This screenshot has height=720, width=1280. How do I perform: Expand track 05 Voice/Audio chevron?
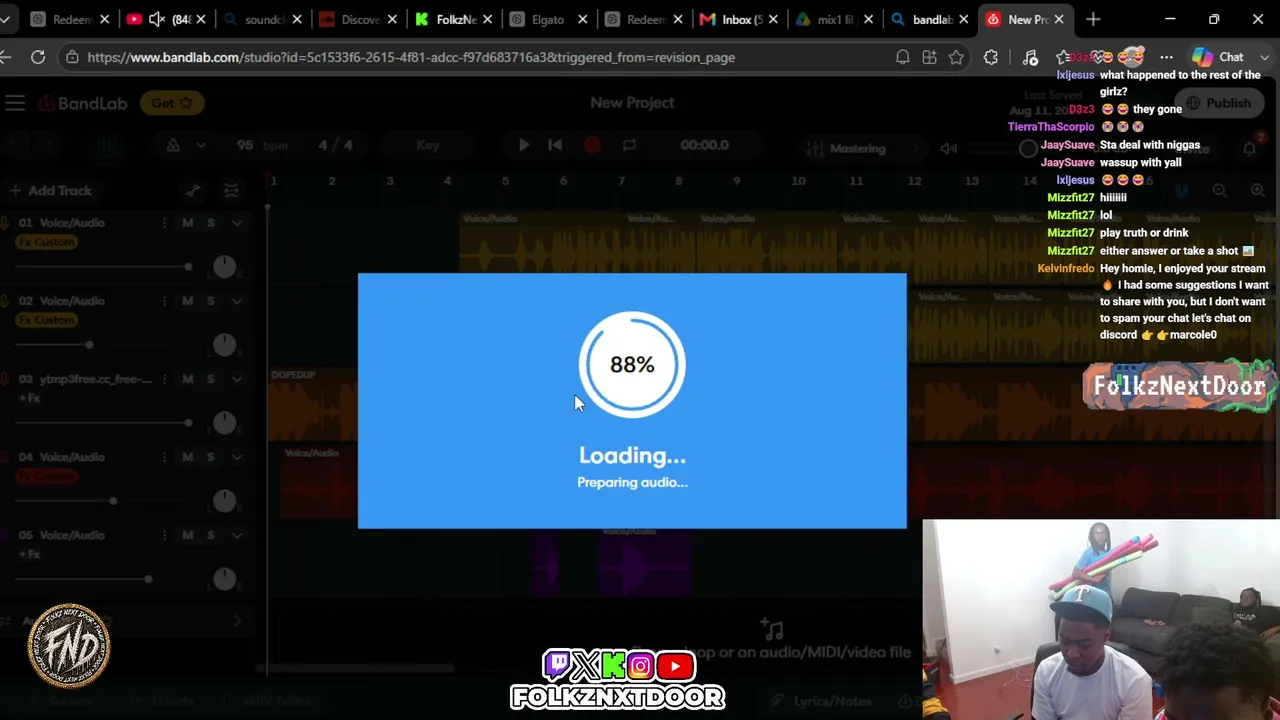click(237, 535)
